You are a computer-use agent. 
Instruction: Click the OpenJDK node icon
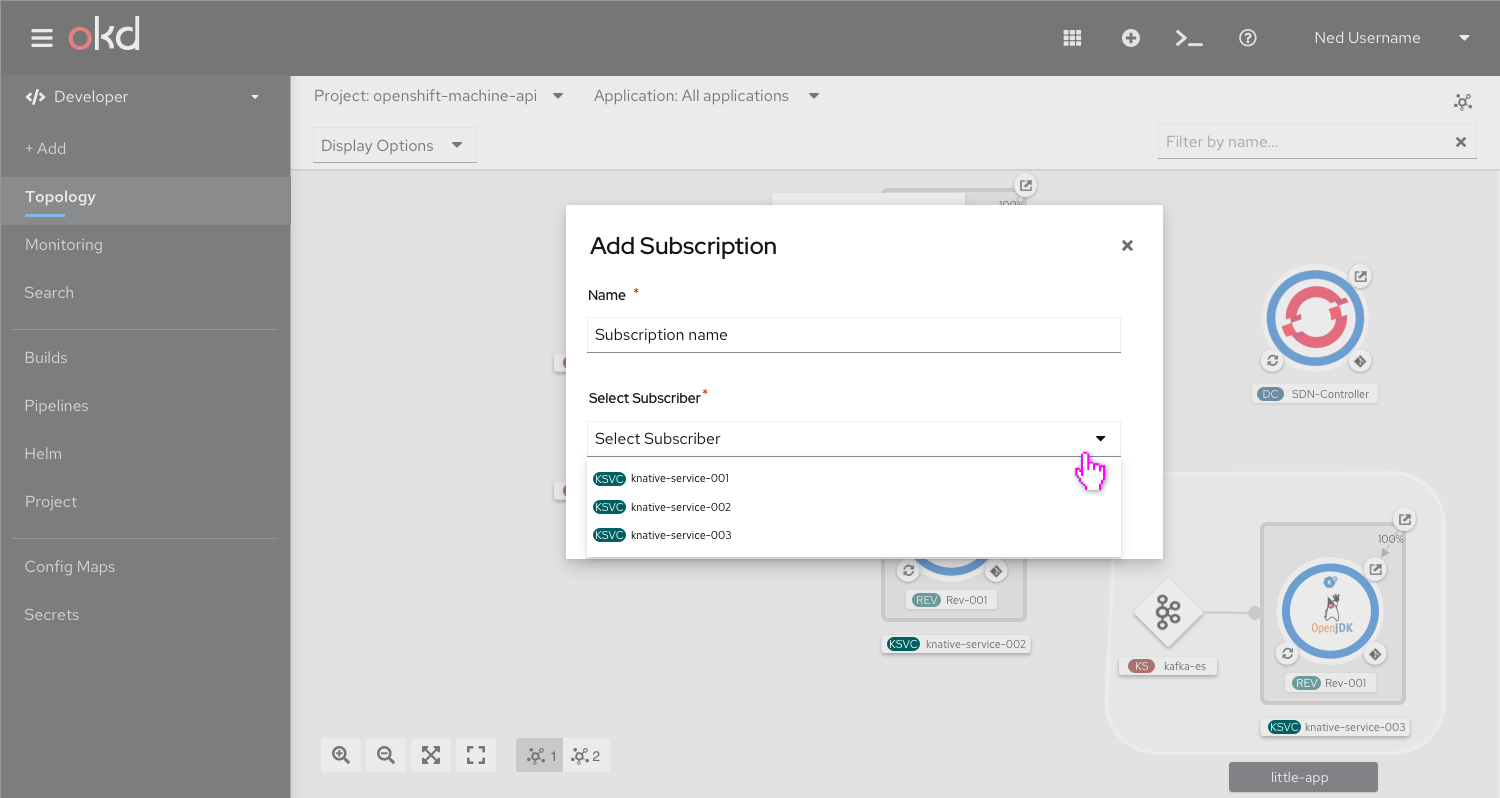point(1331,610)
